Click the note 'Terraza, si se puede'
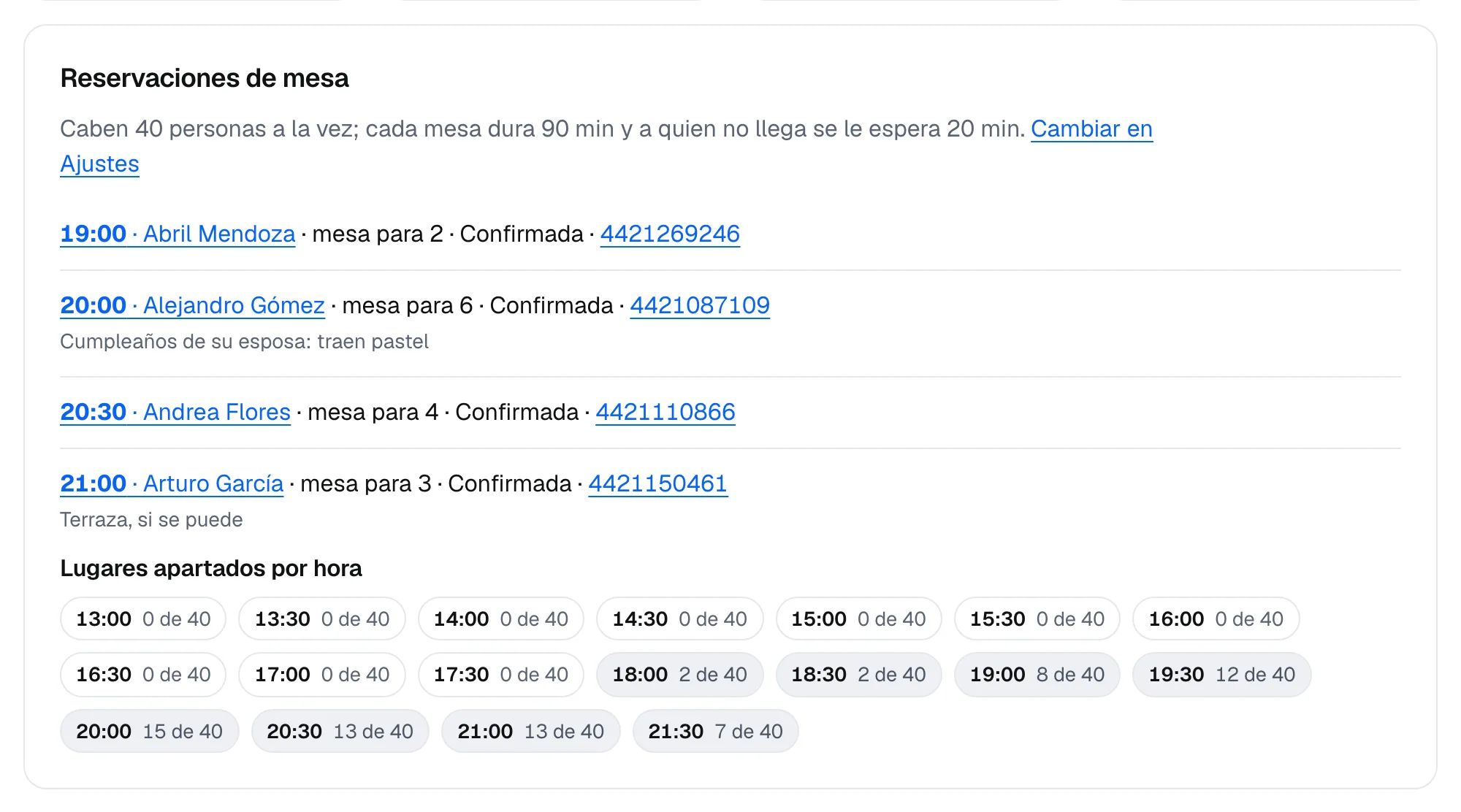The image size is (1461, 812). (151, 520)
